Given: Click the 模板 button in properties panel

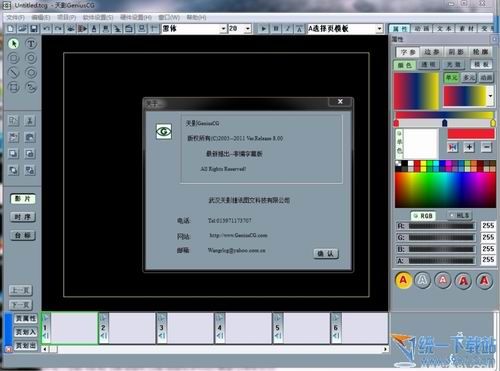Looking at the screenshot, I should tap(482, 65).
